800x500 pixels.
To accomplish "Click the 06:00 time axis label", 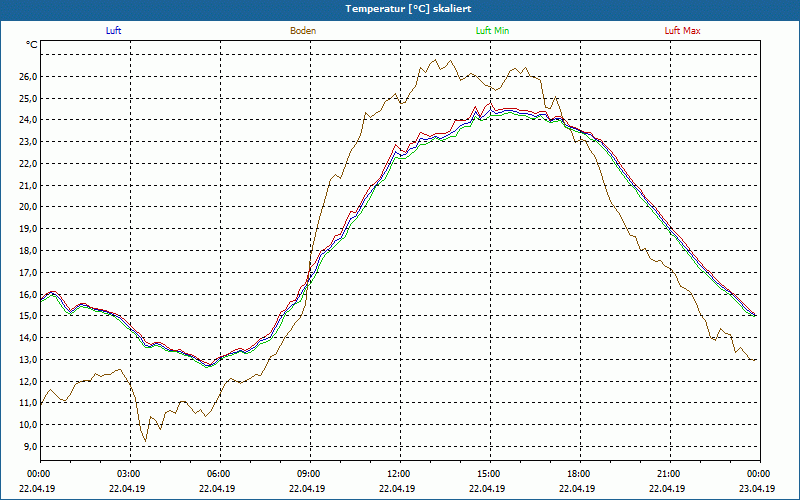I will 218,474.
